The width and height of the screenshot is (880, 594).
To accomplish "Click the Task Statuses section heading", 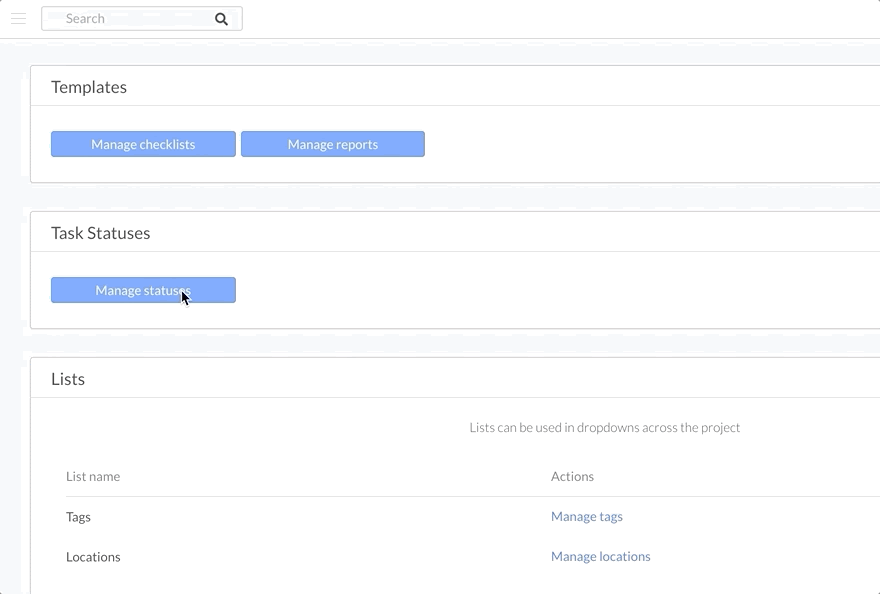I will [100, 233].
